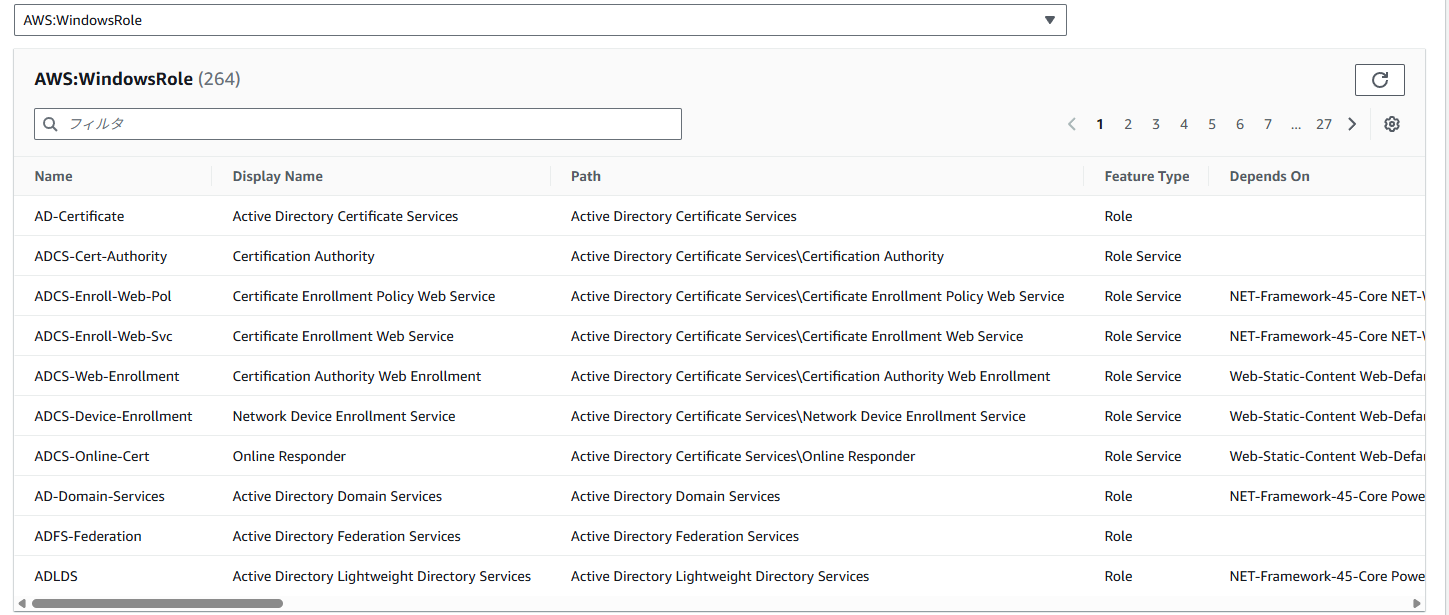
Task: Select the ADCS-Enroll-Web-Pol name cell
Action: tap(103, 296)
